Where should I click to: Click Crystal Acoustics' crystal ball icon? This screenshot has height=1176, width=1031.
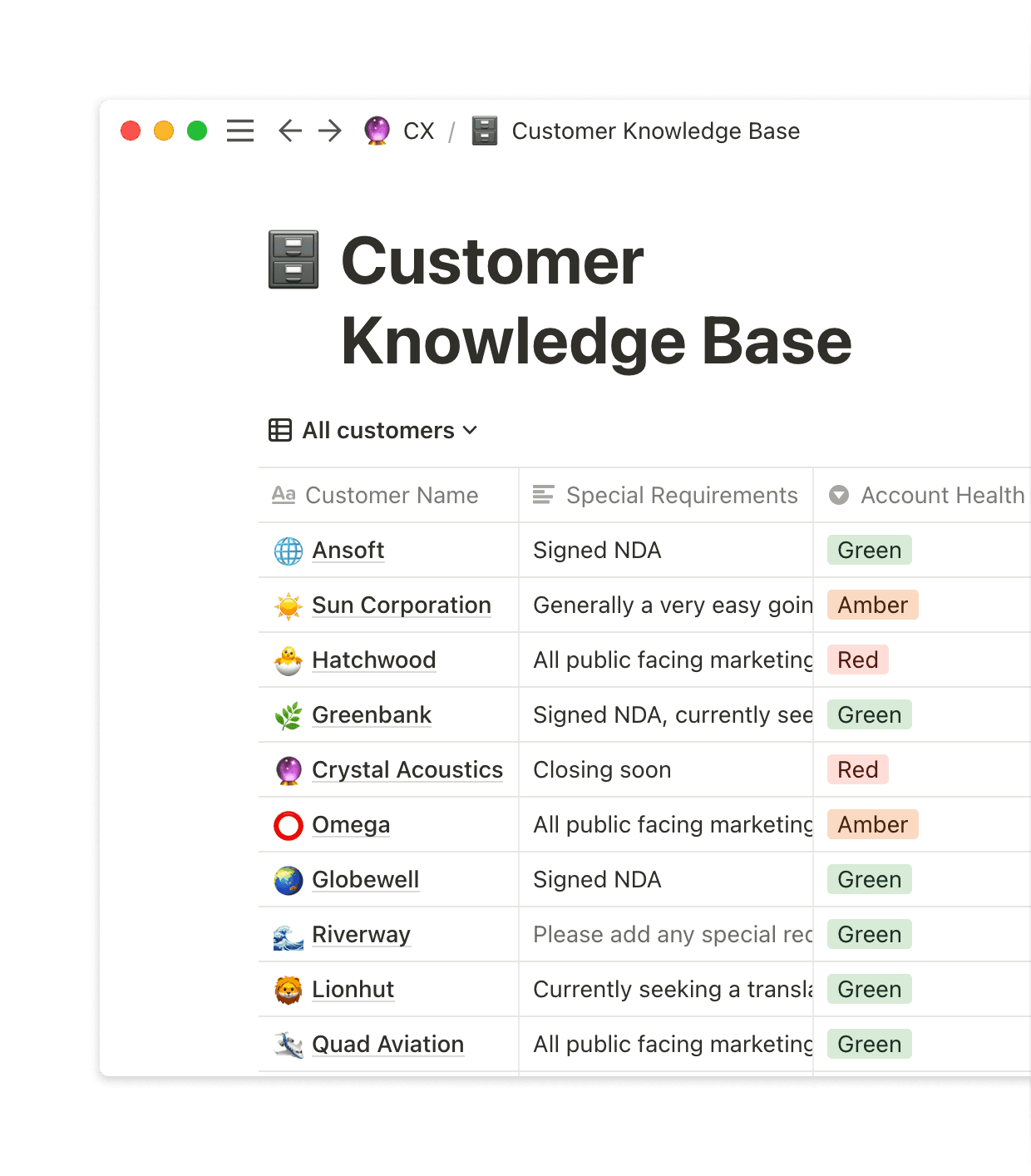[x=287, y=769]
